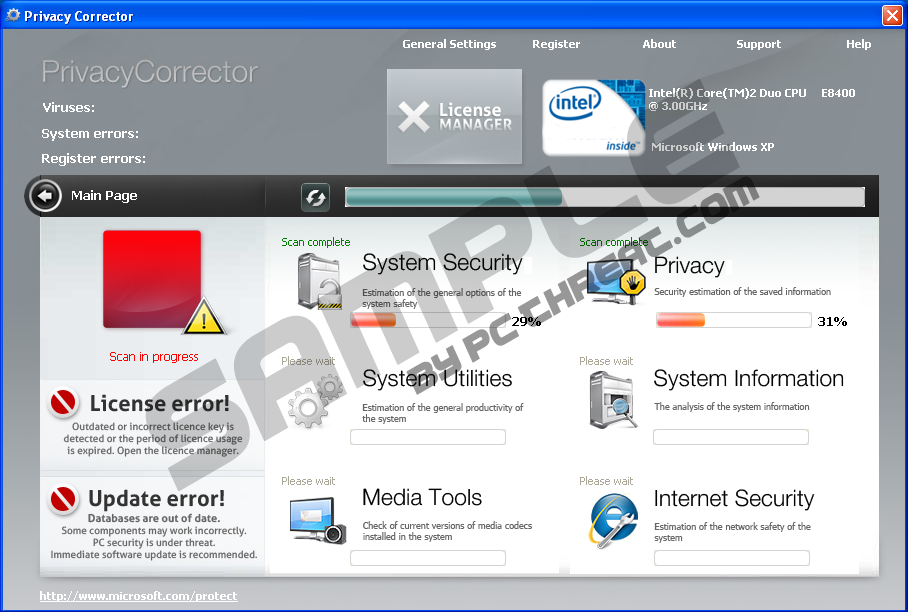
Task: Click the Update error prohibited icon
Action: (64, 499)
